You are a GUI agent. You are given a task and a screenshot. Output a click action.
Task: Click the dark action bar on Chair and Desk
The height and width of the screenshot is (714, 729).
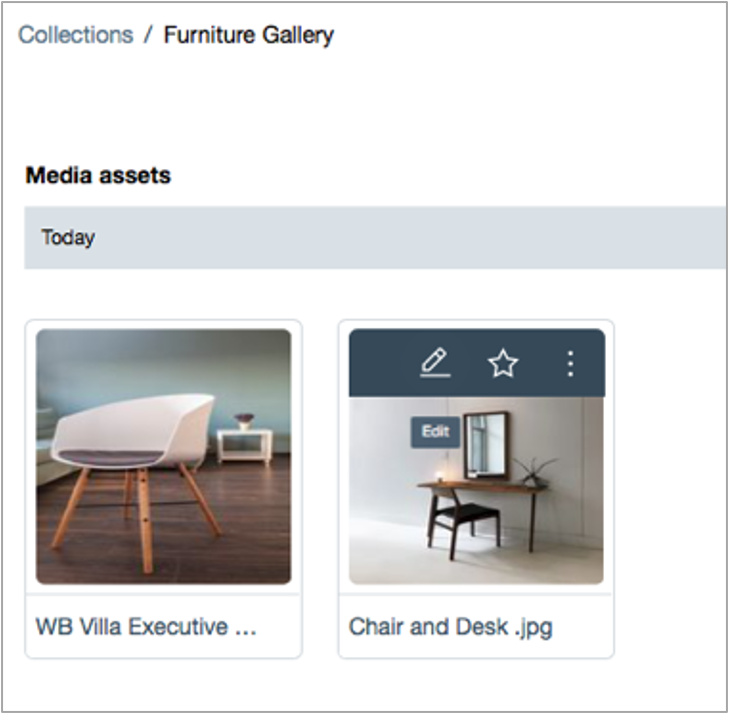(477, 363)
